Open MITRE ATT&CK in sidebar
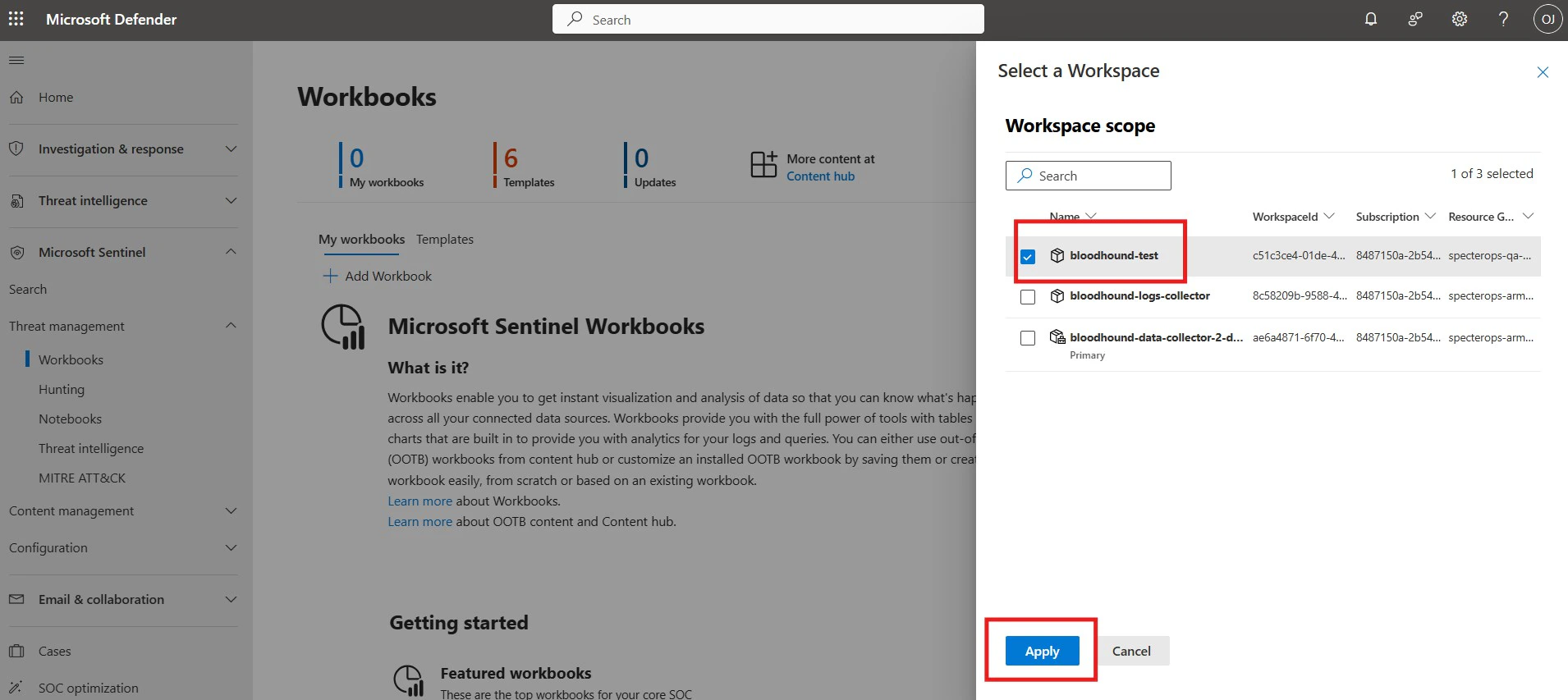Viewport: 1568px width, 700px height. [82, 478]
